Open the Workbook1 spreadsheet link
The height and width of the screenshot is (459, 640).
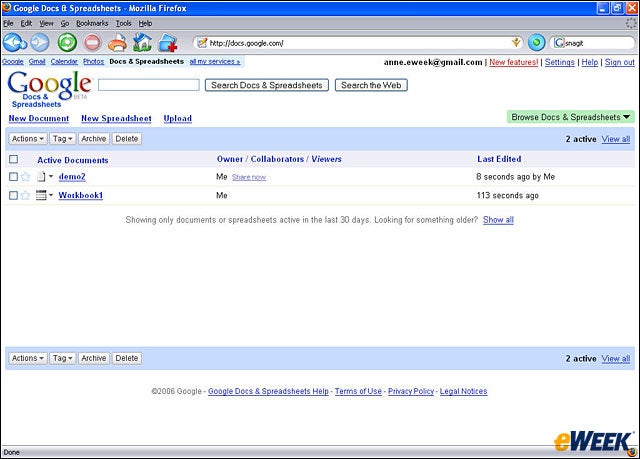pyautogui.click(x=81, y=195)
